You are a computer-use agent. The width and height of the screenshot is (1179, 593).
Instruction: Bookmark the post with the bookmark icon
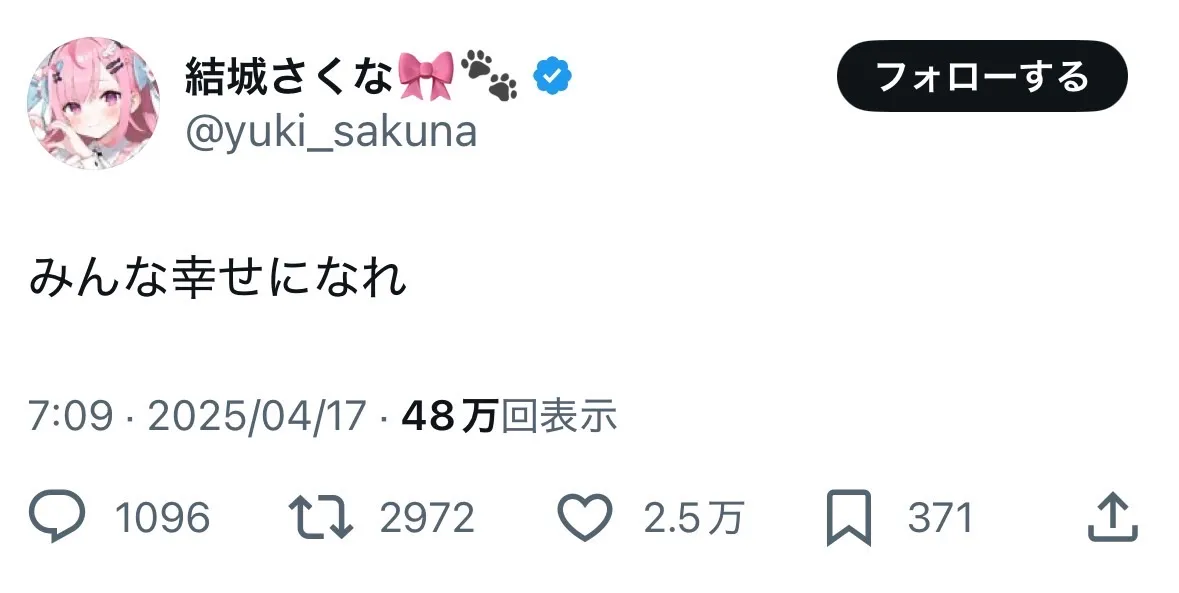coord(849,518)
